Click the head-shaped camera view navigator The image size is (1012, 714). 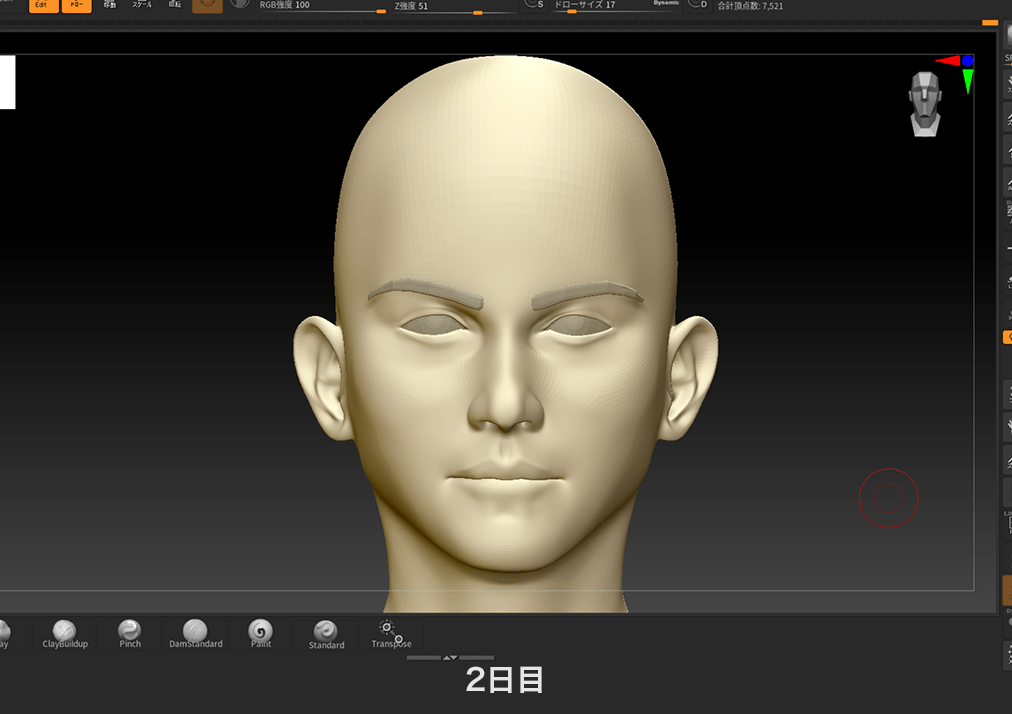925,104
